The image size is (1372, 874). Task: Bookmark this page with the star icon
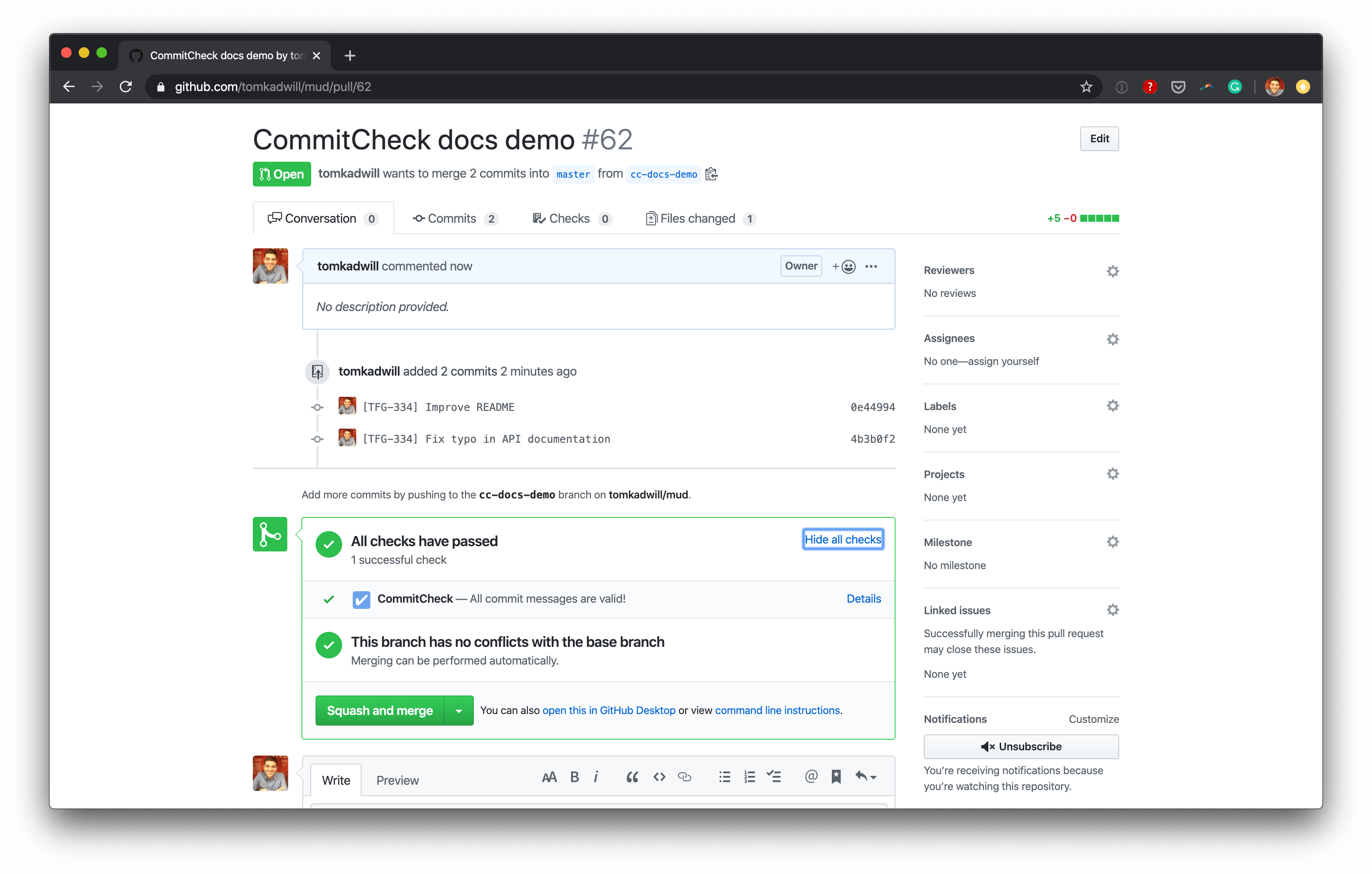coord(1086,87)
